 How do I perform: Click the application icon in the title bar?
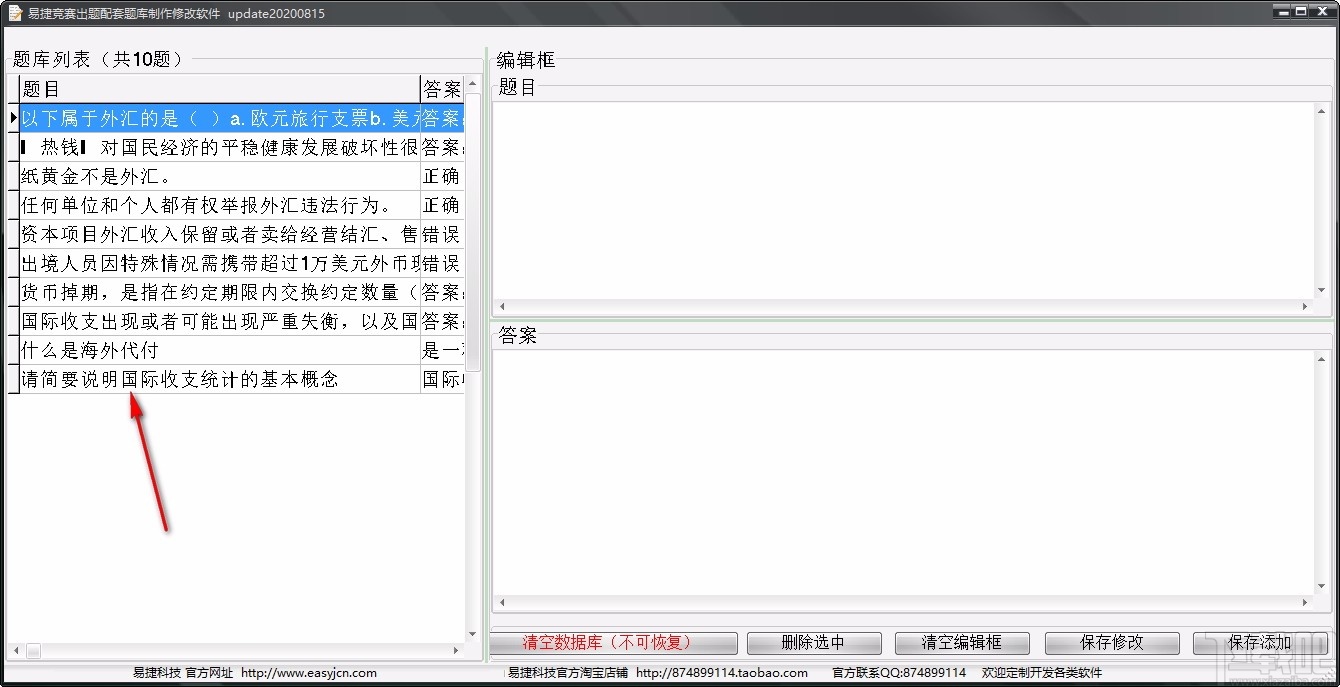coord(13,11)
